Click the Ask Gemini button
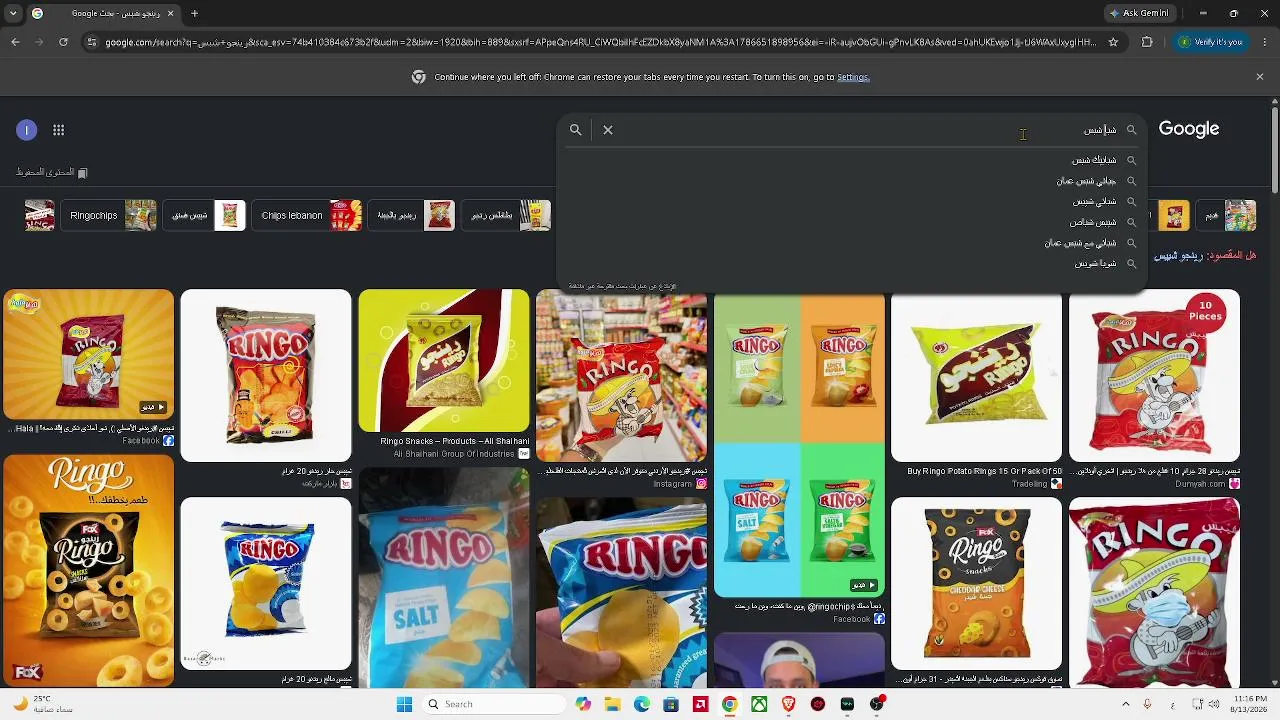The height and width of the screenshot is (720, 1280). pos(1138,14)
